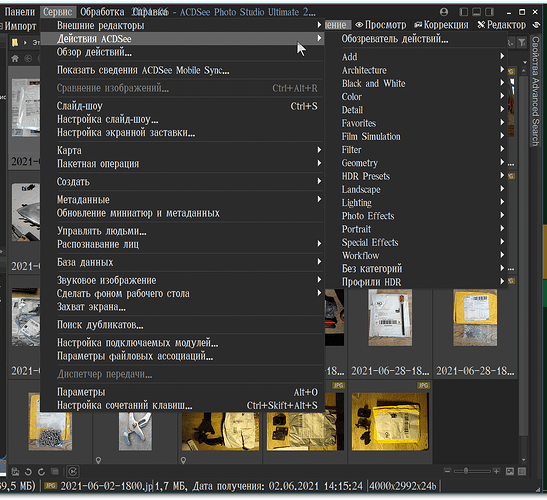The height and width of the screenshot is (500, 547).
Task: Click the yellow folder icon in path bar
Action: tap(15, 43)
